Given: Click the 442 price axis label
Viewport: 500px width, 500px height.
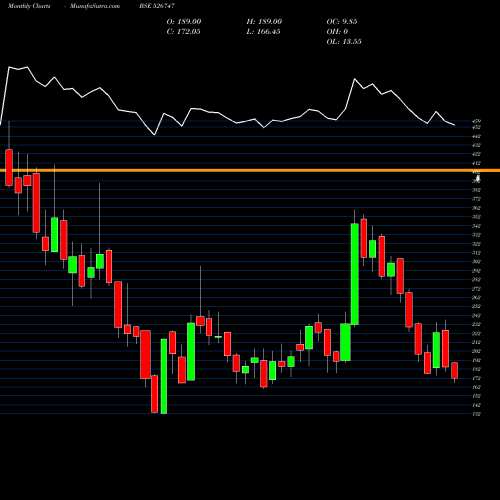Looking at the screenshot, I should pos(476,136).
